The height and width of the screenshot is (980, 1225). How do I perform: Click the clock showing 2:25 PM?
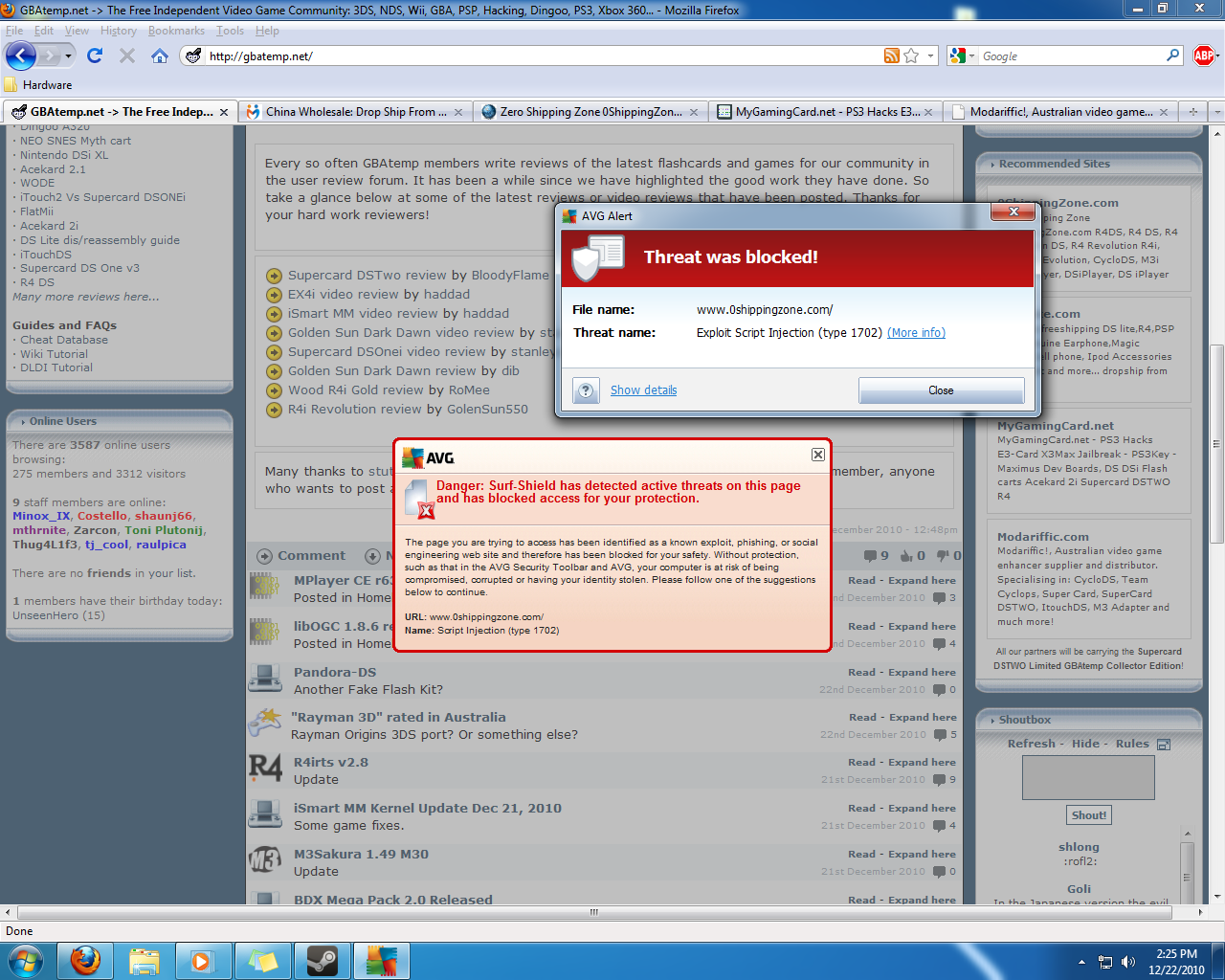coord(1176,954)
